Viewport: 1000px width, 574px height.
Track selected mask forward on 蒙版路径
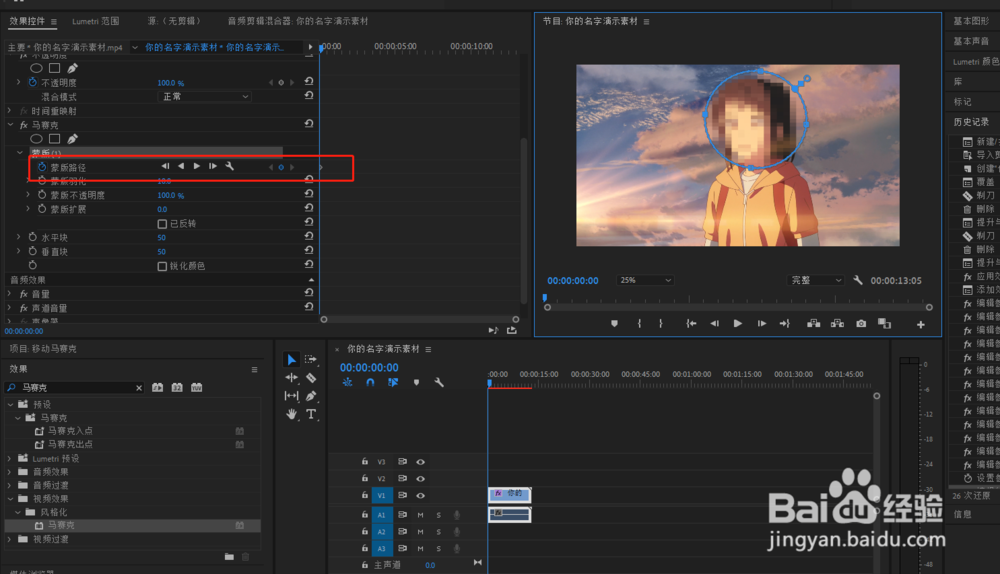pyautogui.click(x=197, y=166)
